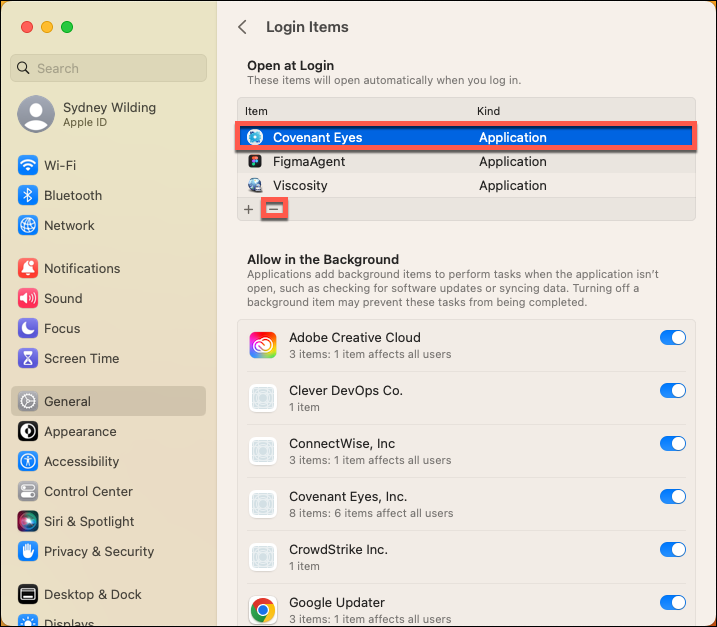
Task: Open Sydney Wilding Apple ID settings
Action: 108,114
